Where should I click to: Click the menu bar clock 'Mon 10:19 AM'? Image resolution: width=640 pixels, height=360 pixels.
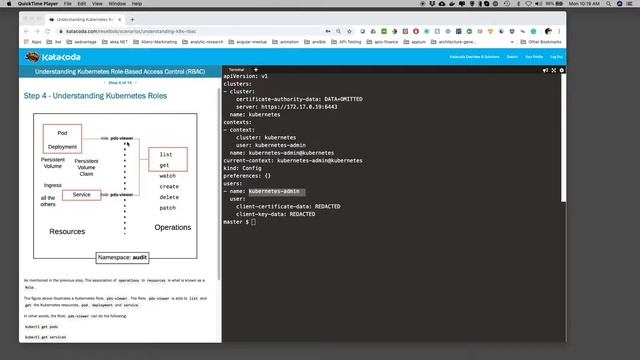tap(584, 4)
